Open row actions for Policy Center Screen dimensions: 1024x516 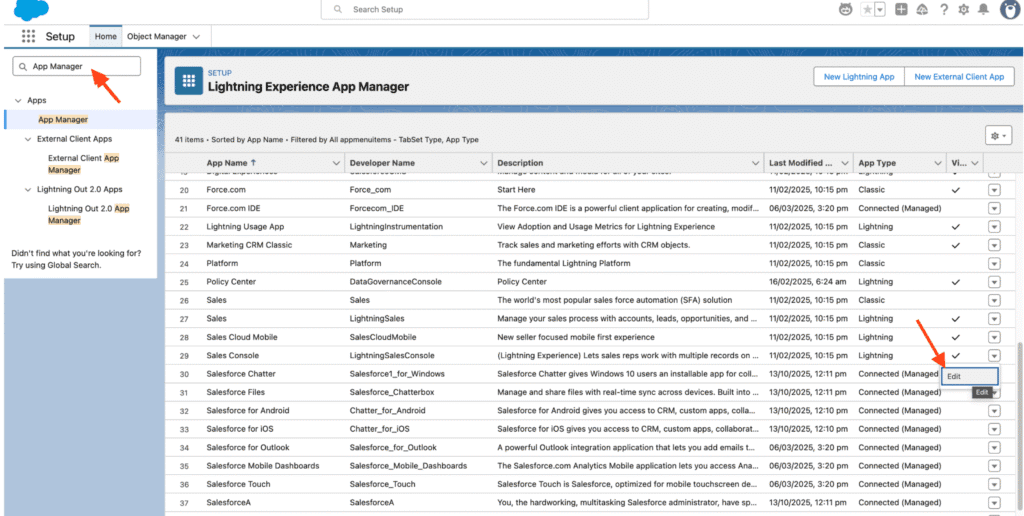click(x=994, y=282)
